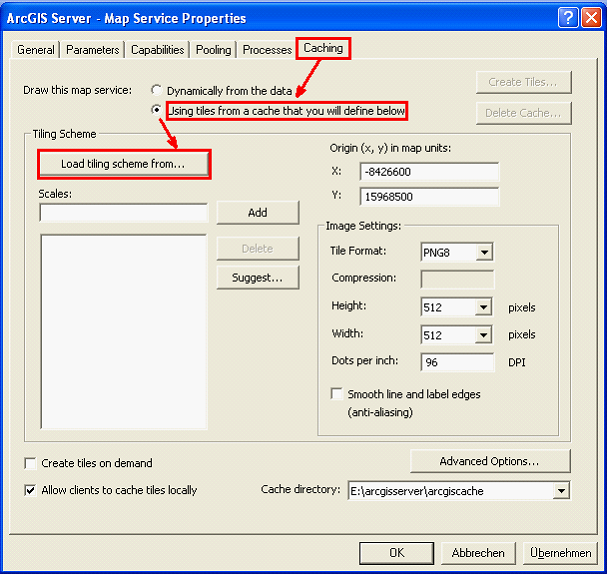The height and width of the screenshot is (574, 607).
Task: Cancel with the Abbrechen button
Action: pyautogui.click(x=478, y=553)
